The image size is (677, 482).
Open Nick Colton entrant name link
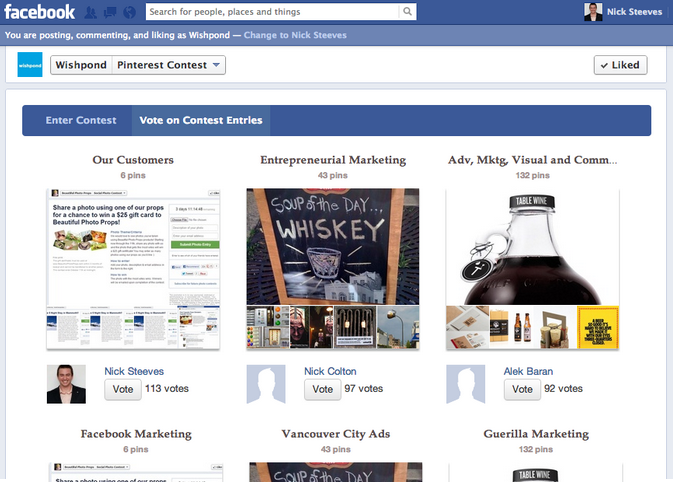click(x=330, y=371)
